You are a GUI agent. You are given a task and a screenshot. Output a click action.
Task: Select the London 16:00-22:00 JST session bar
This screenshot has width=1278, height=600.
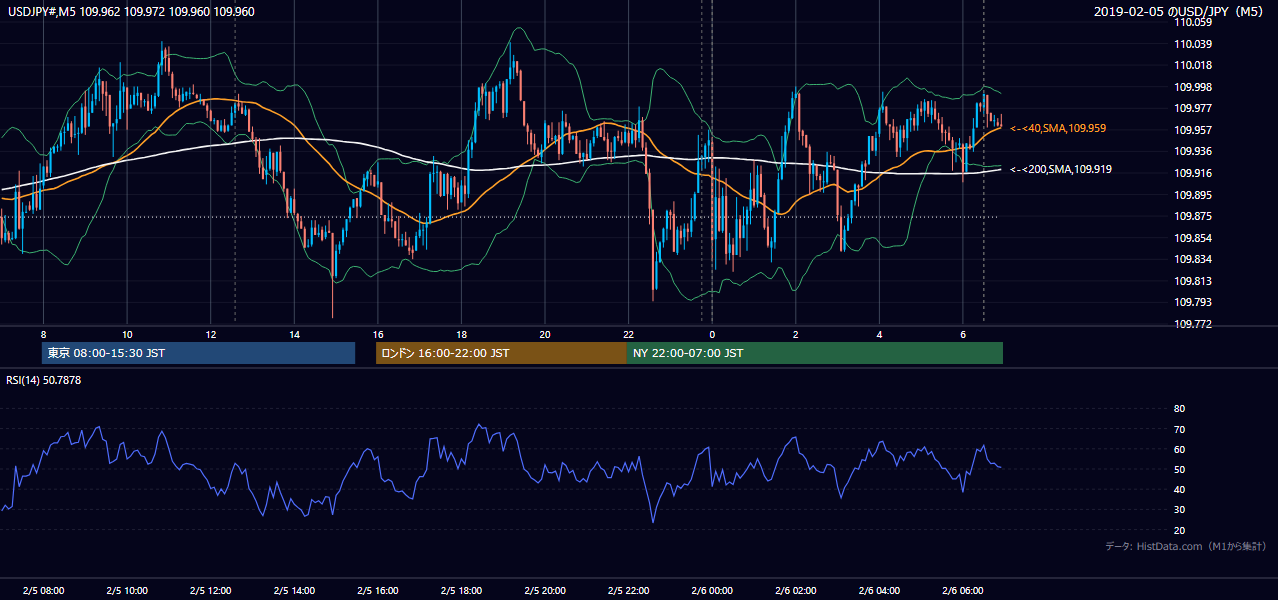(x=501, y=353)
